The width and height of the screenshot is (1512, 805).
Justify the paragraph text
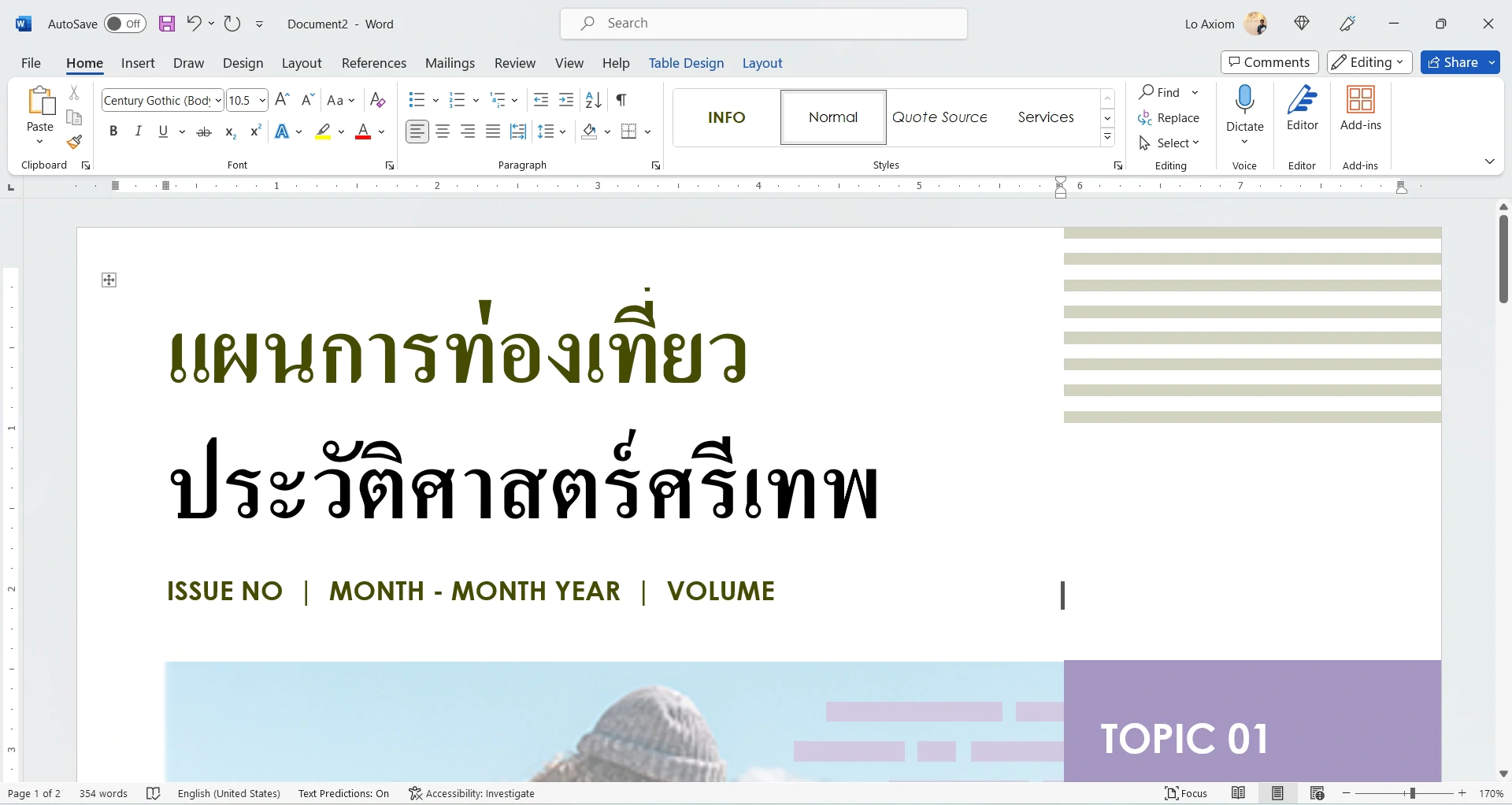pos(493,132)
